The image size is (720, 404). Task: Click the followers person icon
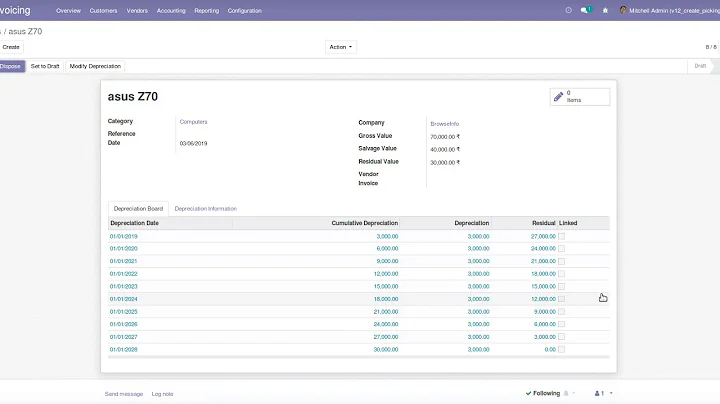(597, 393)
